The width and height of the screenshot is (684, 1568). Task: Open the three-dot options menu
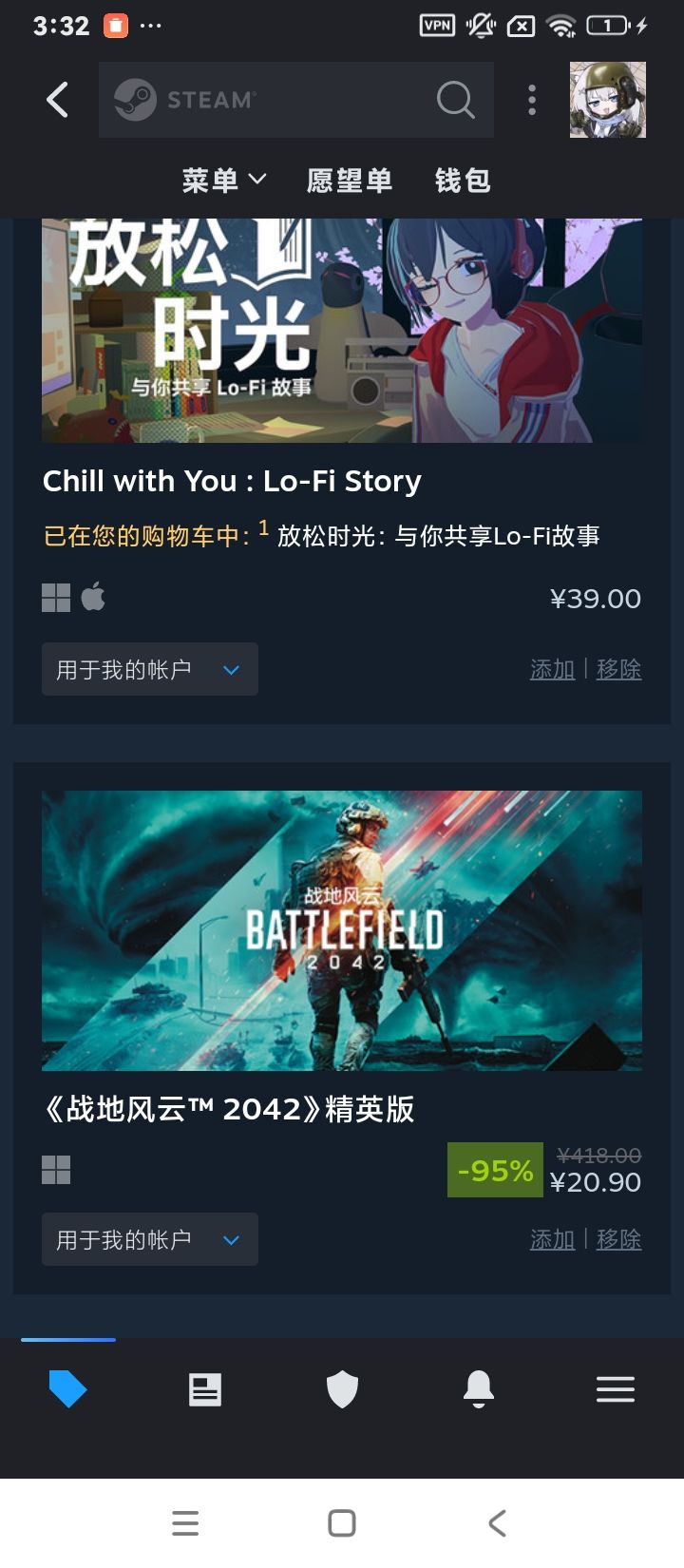point(532,100)
